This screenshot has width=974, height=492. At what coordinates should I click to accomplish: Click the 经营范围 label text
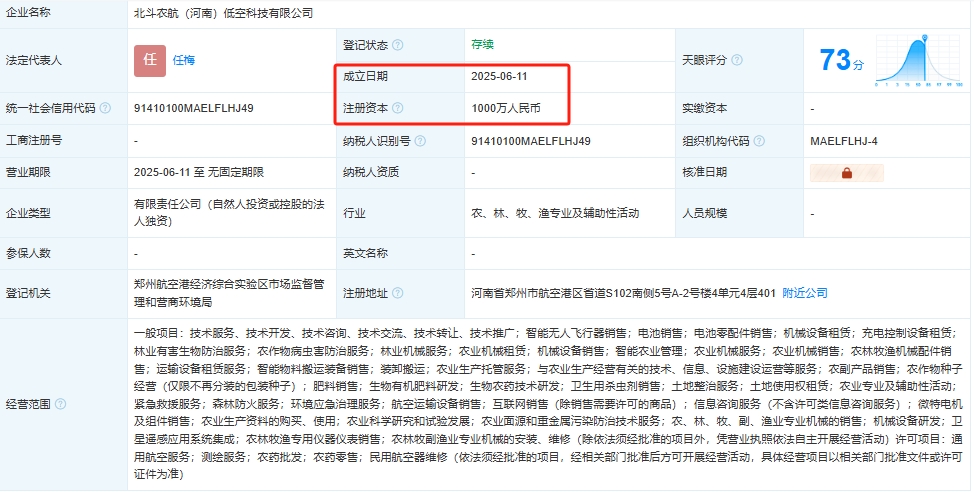tap(28, 404)
